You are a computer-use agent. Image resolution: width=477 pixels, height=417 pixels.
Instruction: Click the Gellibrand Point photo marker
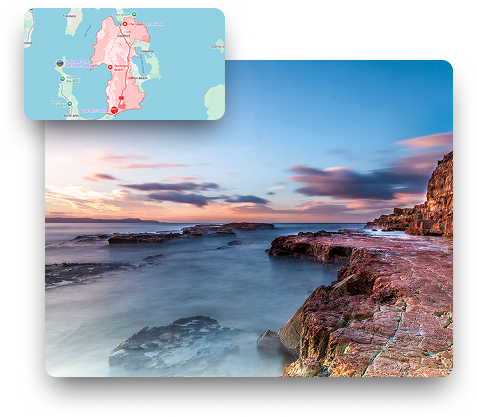point(60,63)
